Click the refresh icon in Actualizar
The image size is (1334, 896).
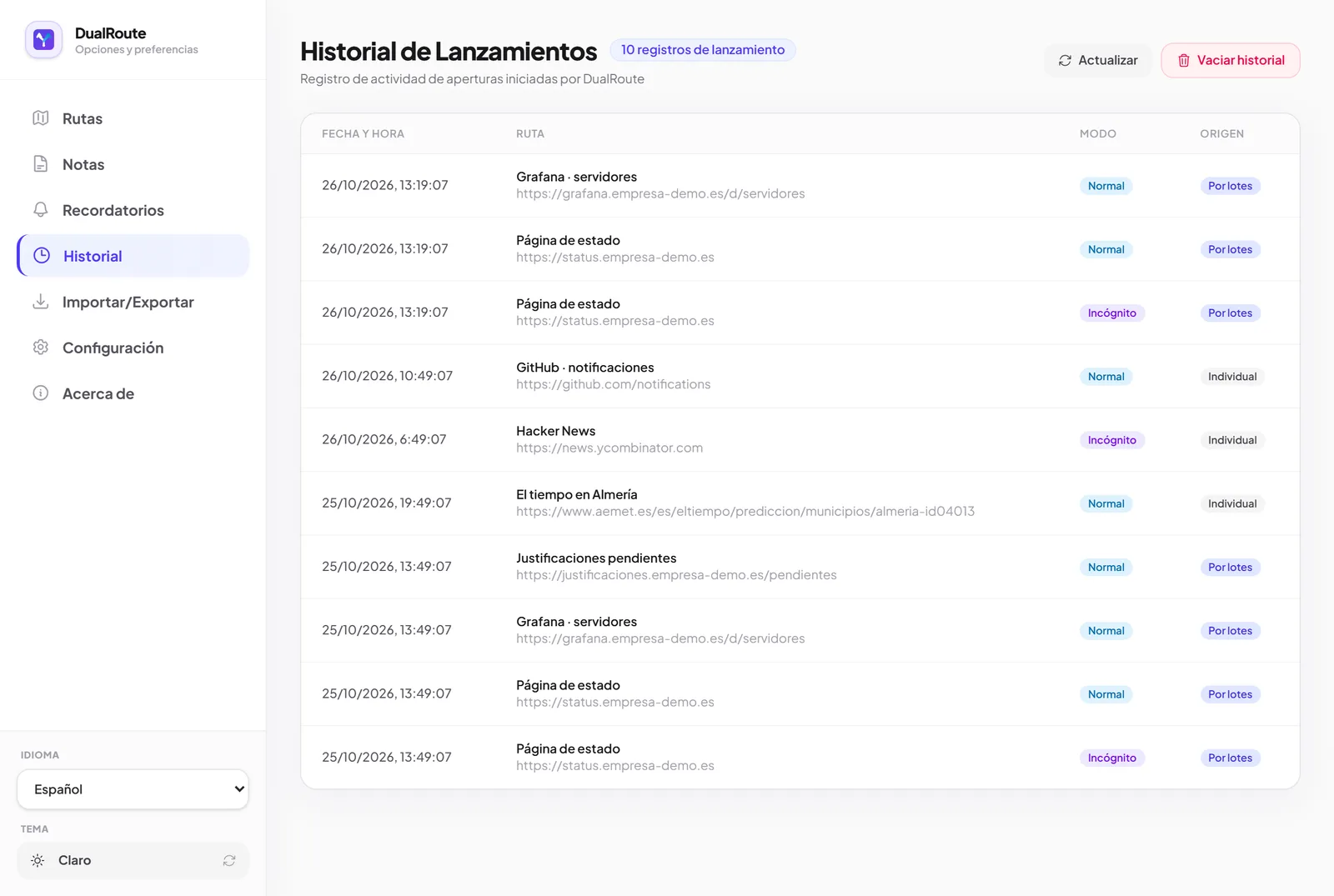pos(1065,61)
